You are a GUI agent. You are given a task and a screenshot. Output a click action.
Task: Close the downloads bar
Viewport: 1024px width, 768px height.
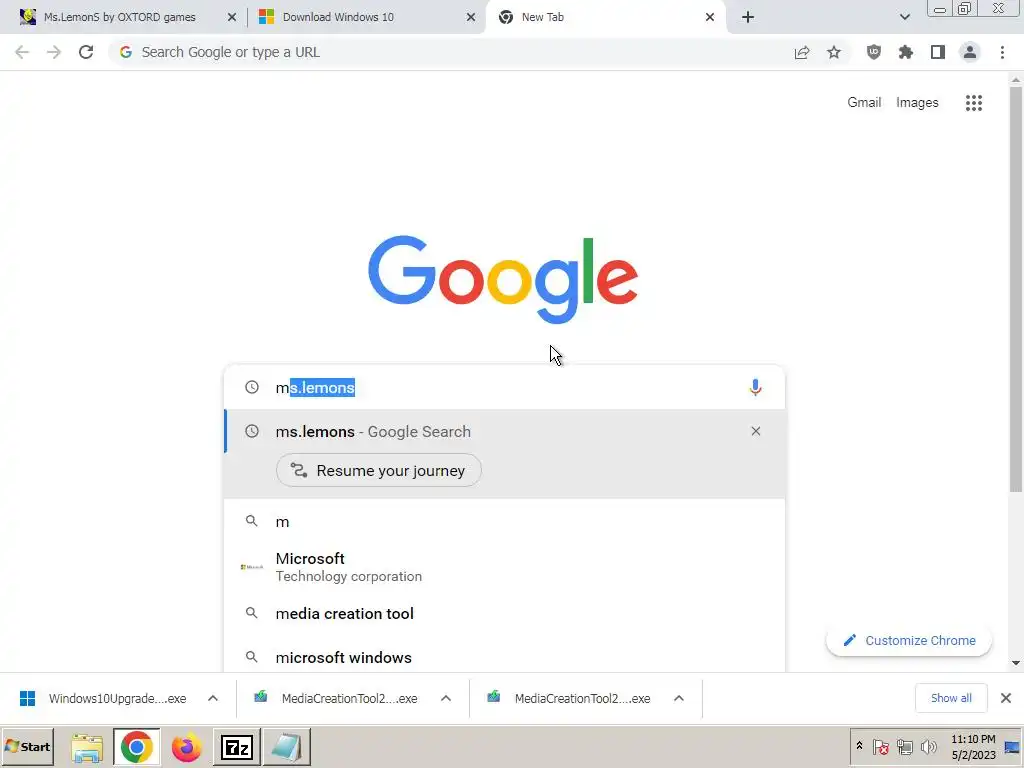click(x=1006, y=698)
